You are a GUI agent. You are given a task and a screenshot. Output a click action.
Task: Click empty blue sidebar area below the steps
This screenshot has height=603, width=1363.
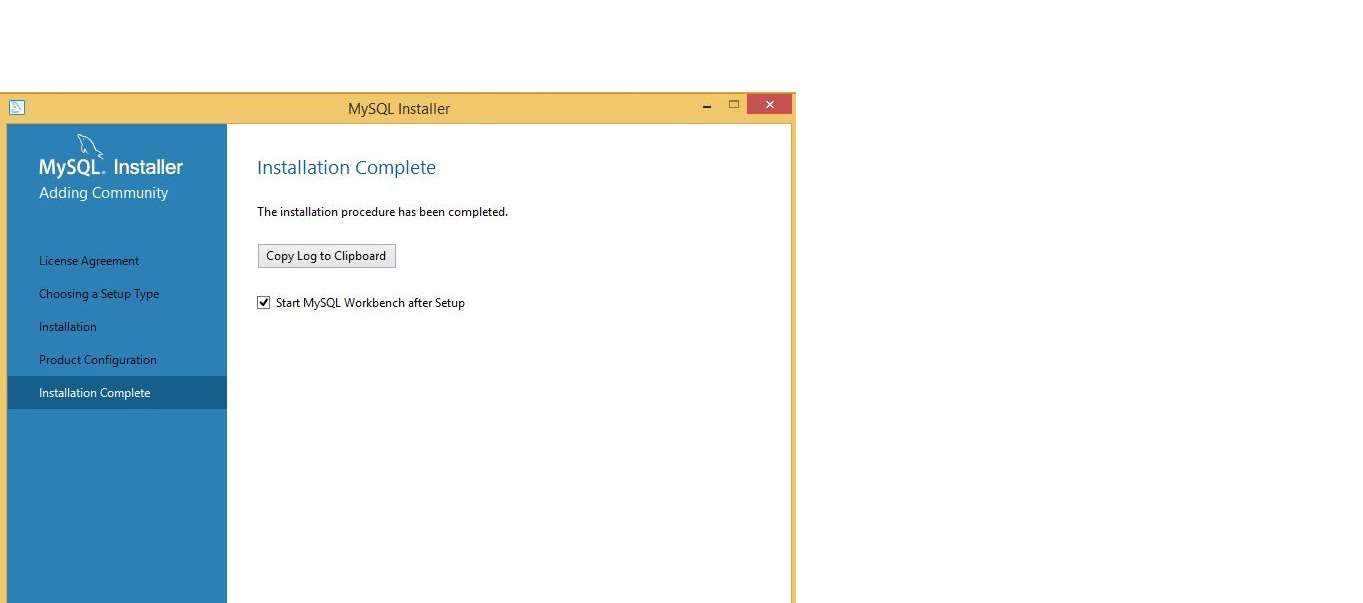[x=117, y=500]
